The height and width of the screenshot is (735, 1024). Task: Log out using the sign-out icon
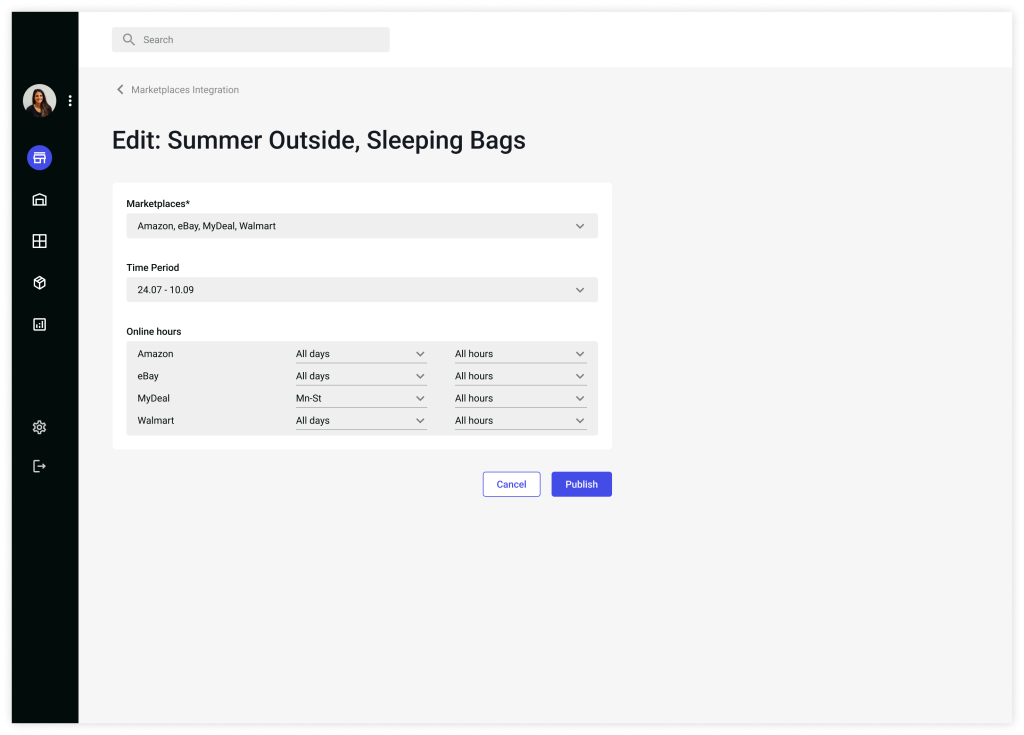[x=38, y=465]
